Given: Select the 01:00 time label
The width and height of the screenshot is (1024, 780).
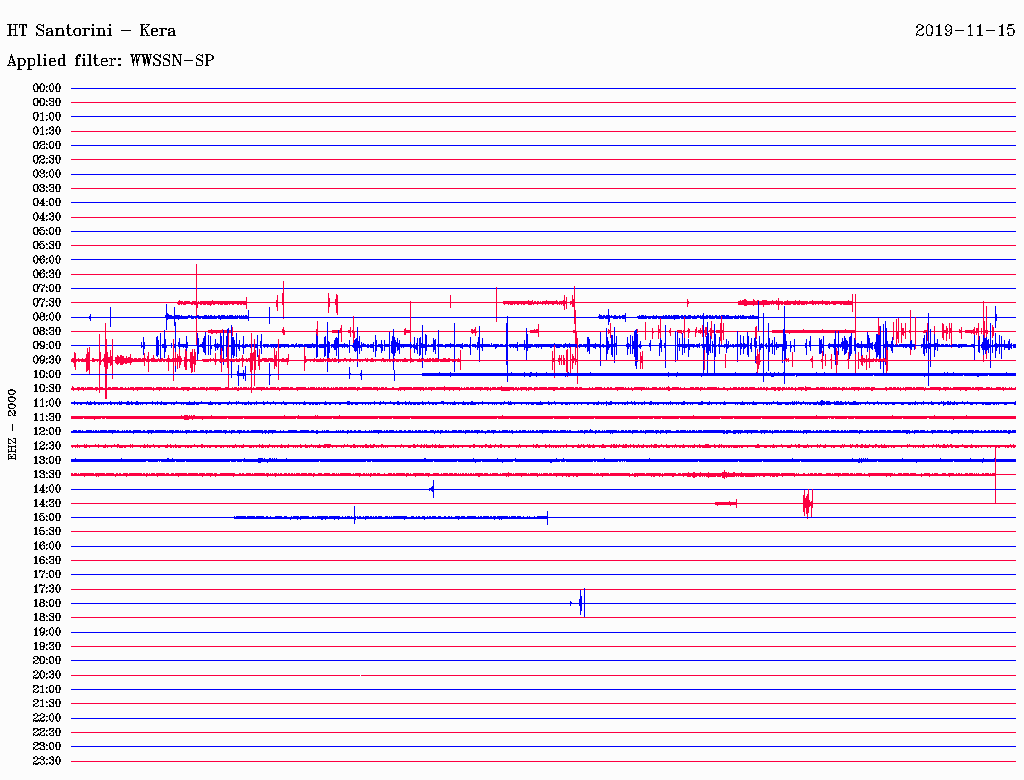Looking at the screenshot, I should coord(46,117).
